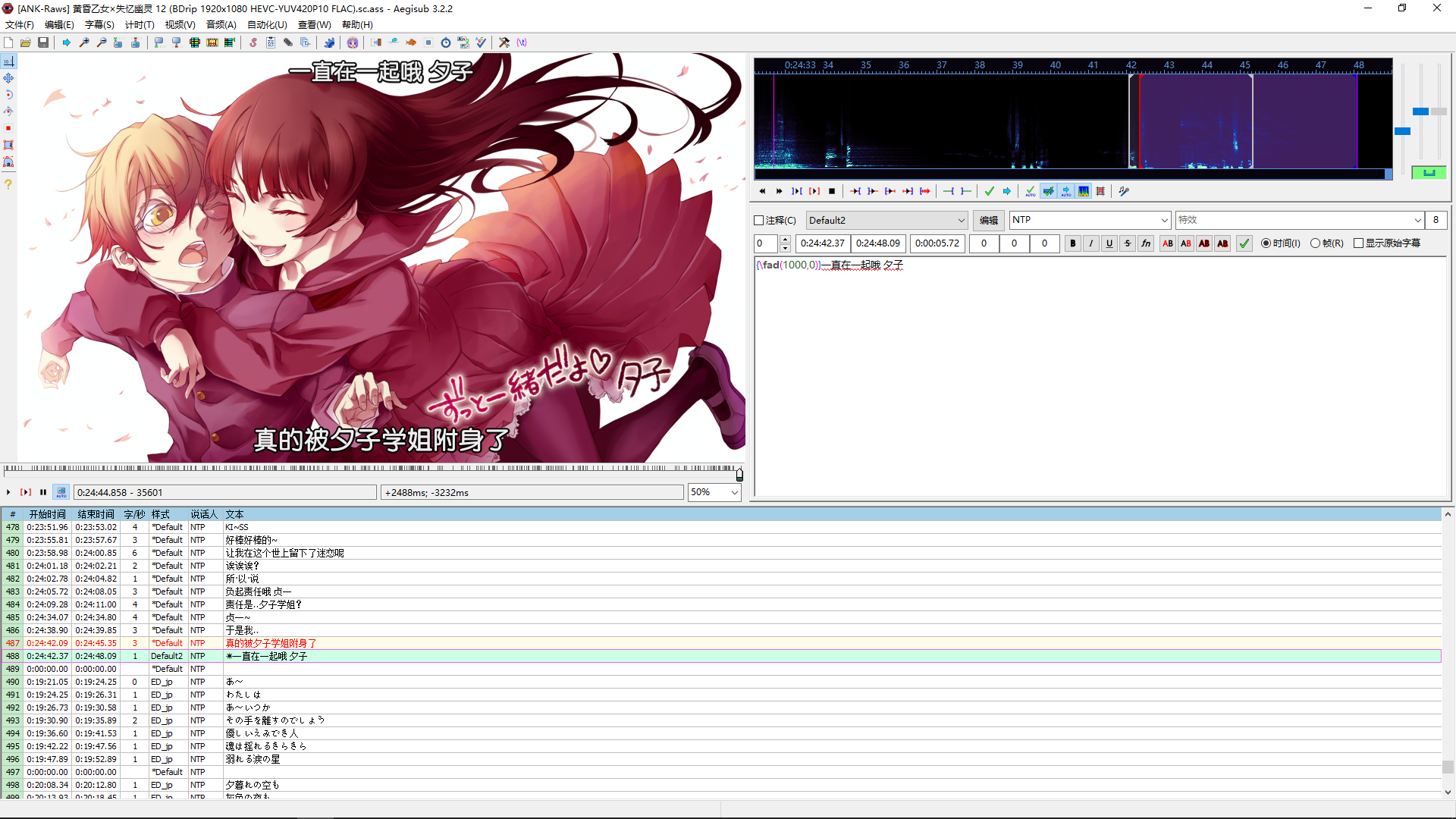Click Jump to video time arrow
The width and height of the screenshot is (1456, 819).
coord(67,42)
